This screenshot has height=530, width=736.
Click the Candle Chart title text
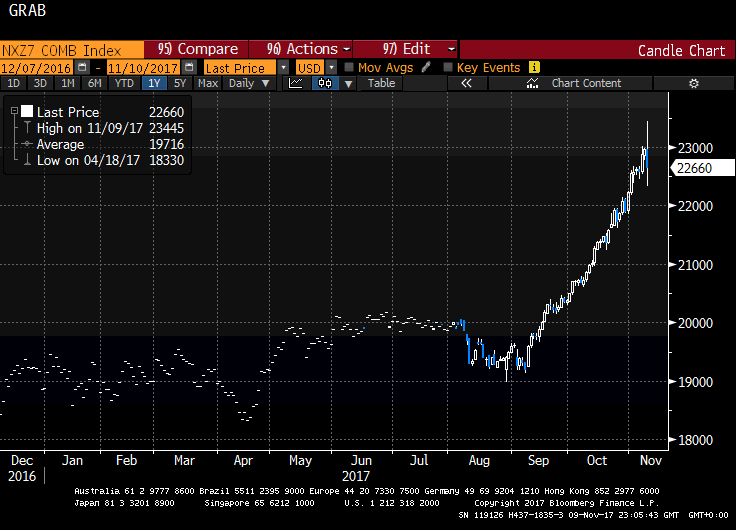click(681, 50)
